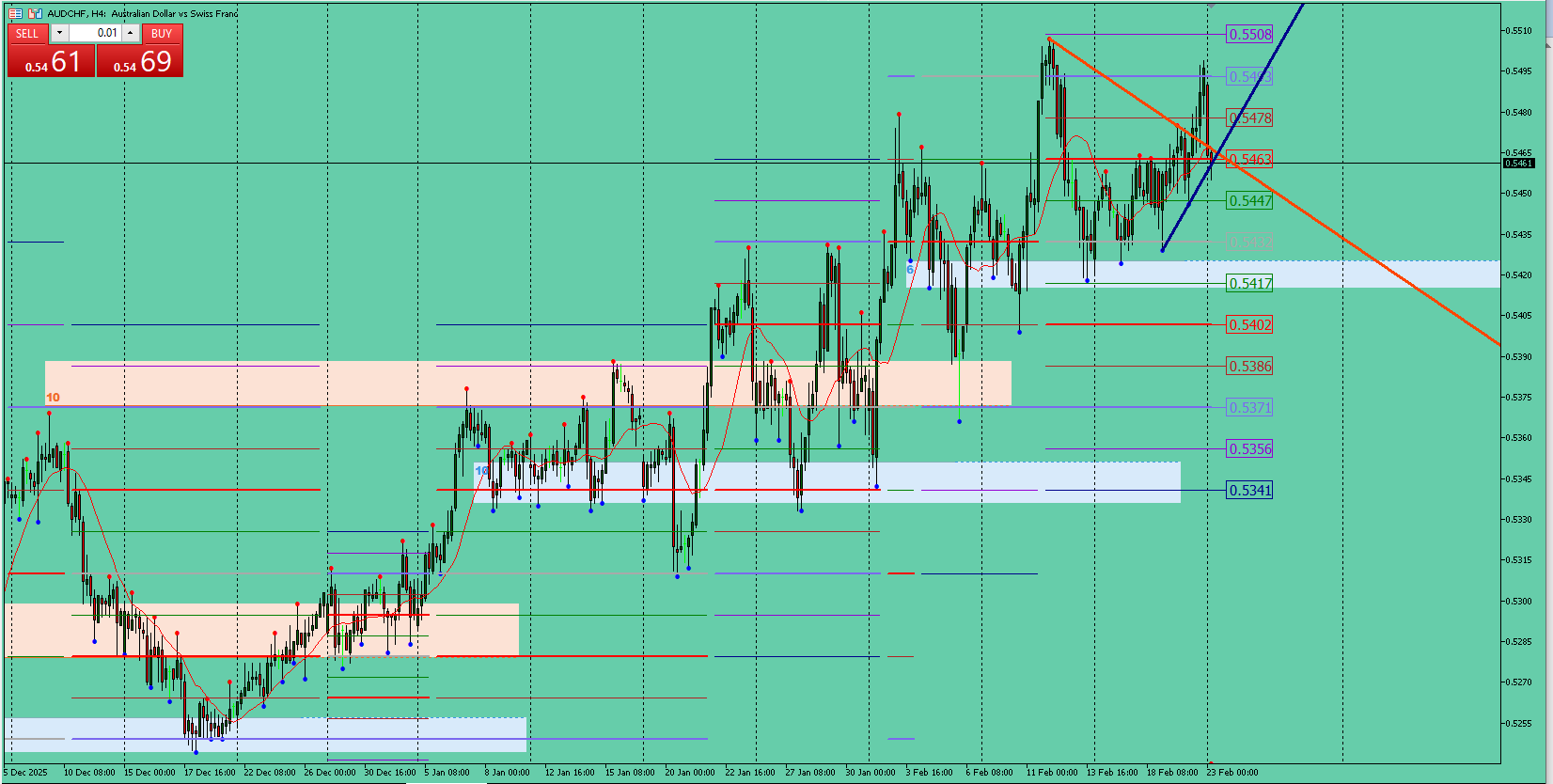This screenshot has height=784, width=1553.
Task: Select the 0.5463 price level label
Action: 1249,160
